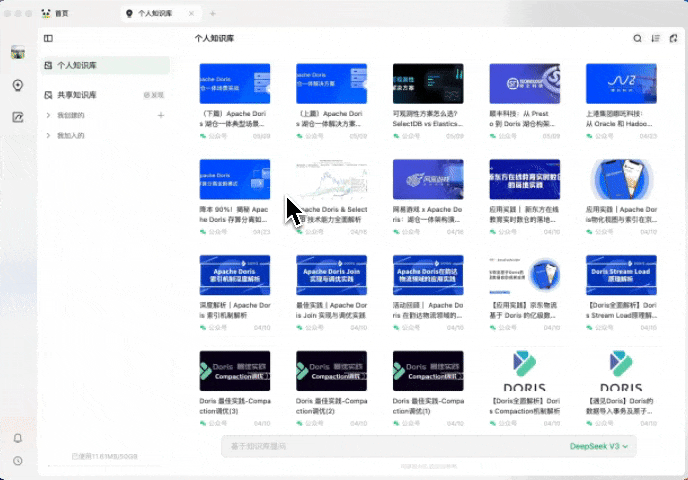This screenshot has height=480, width=688.
Task: Expand the 我创建的 section chevron
Action: (48, 115)
